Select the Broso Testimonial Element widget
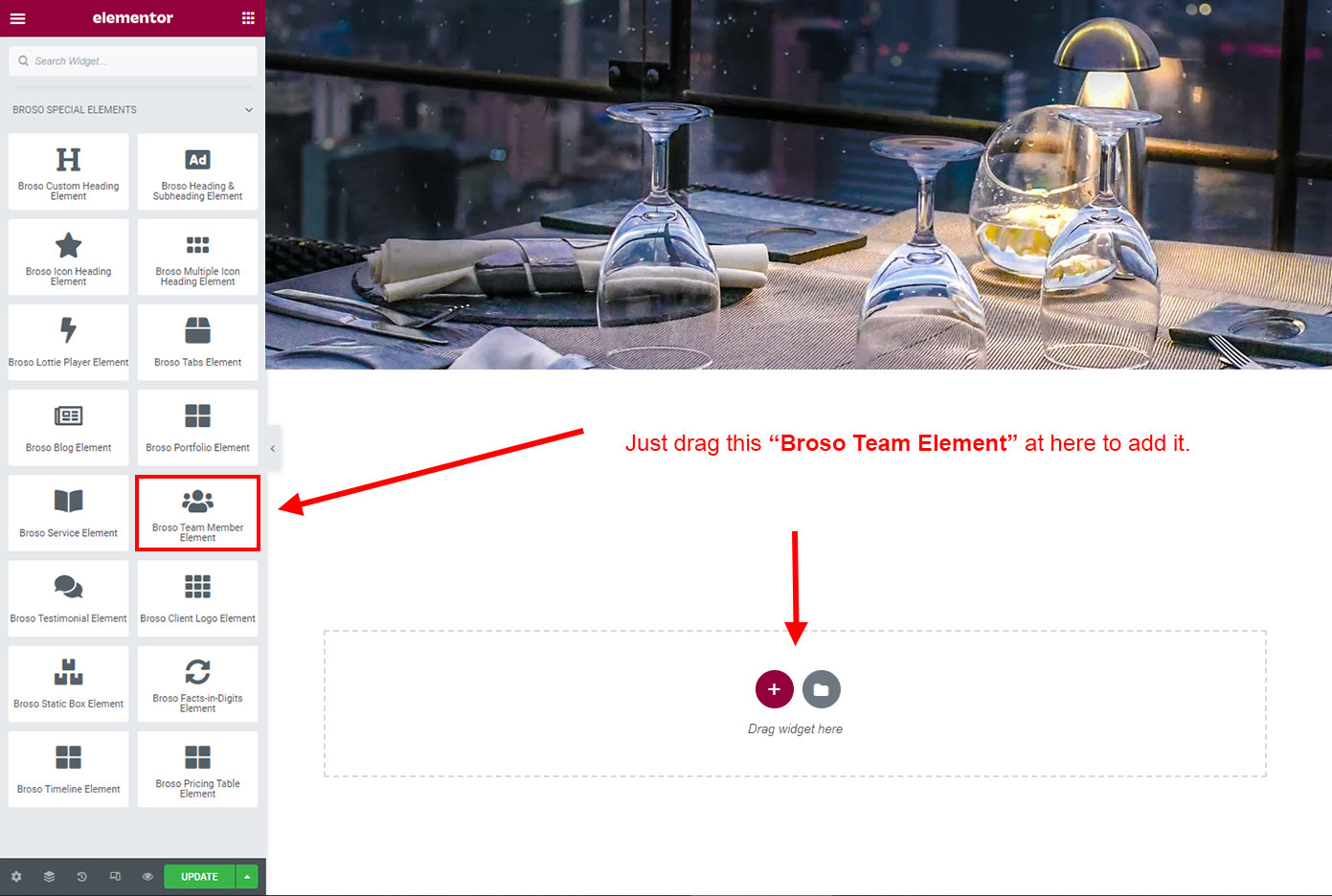1332x896 pixels. tap(68, 598)
